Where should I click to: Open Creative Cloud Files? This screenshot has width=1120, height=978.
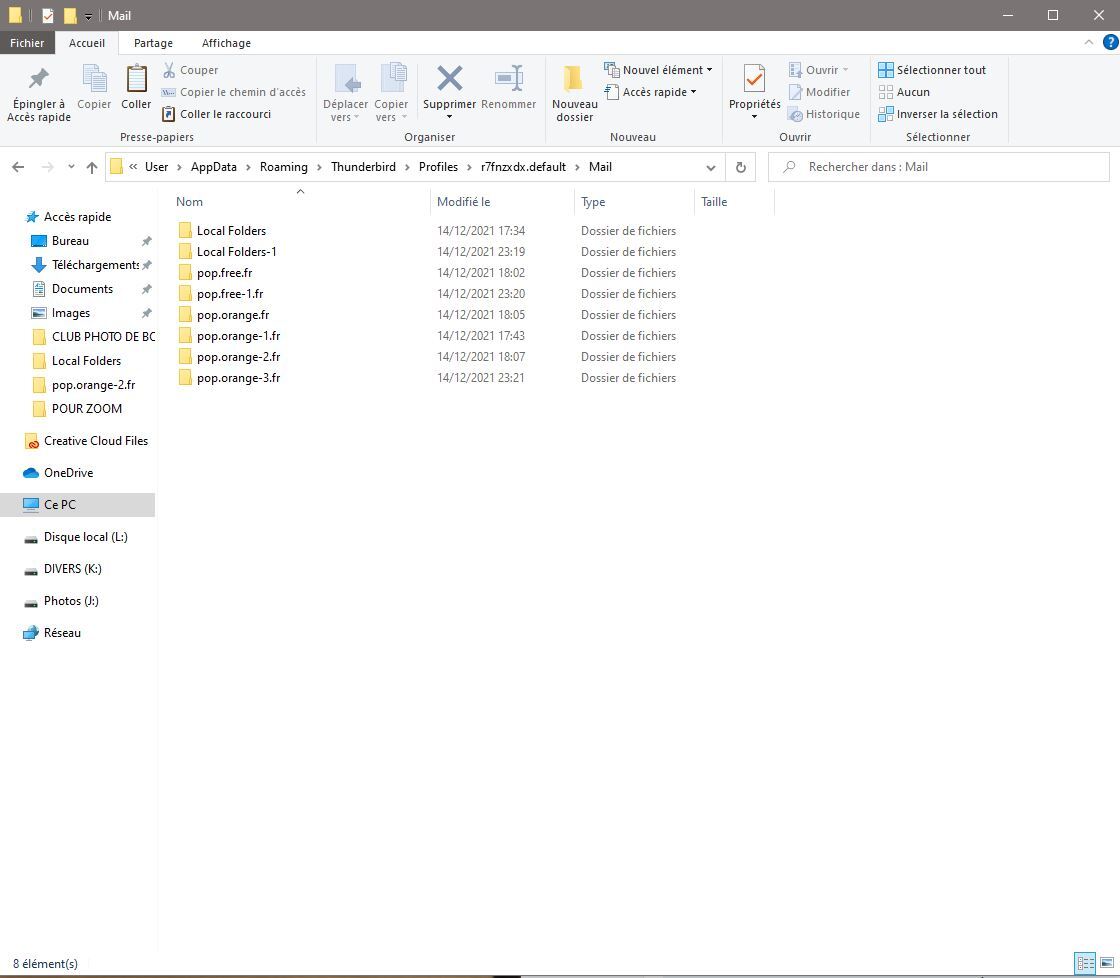coord(96,441)
